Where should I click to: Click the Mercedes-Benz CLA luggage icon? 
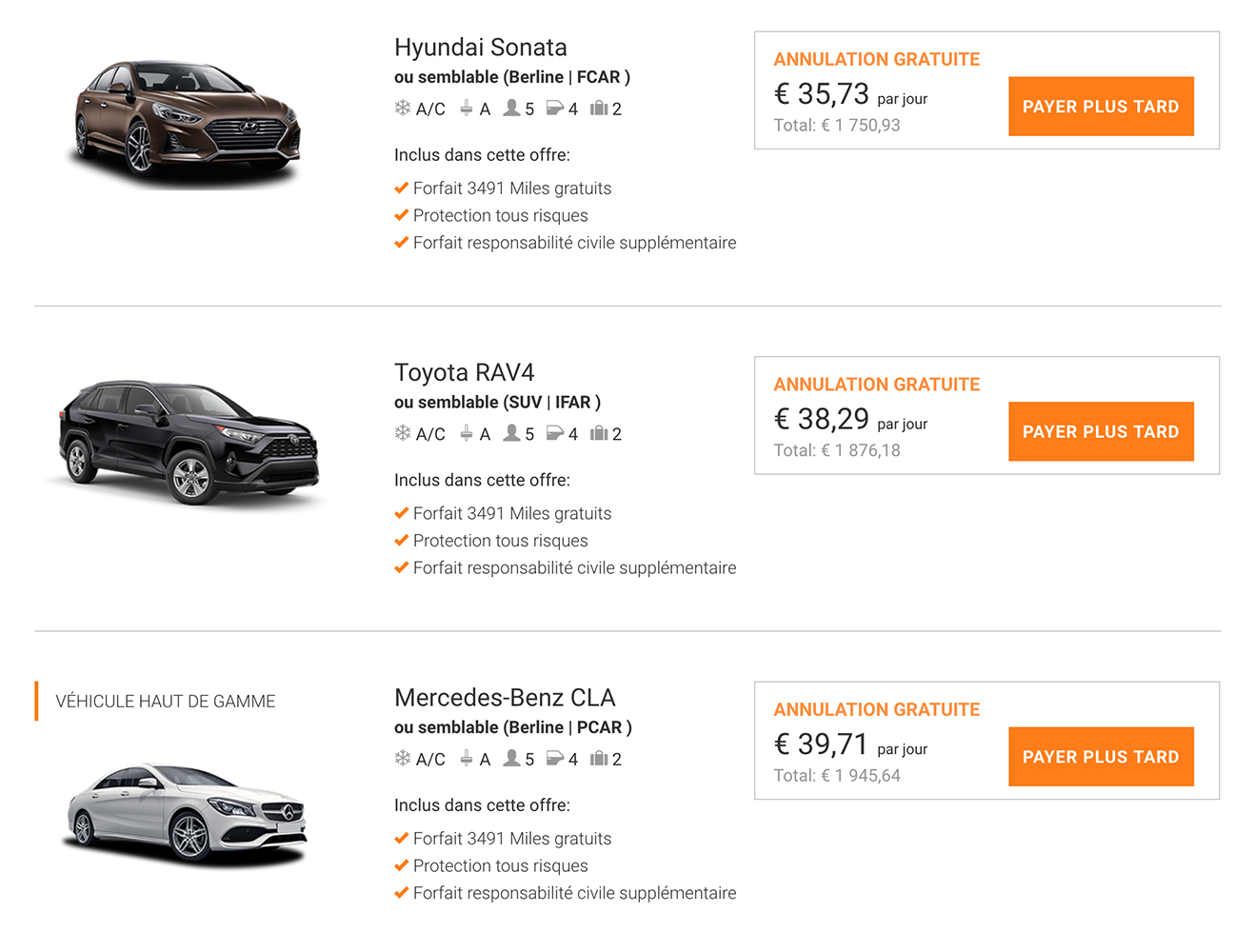599,759
